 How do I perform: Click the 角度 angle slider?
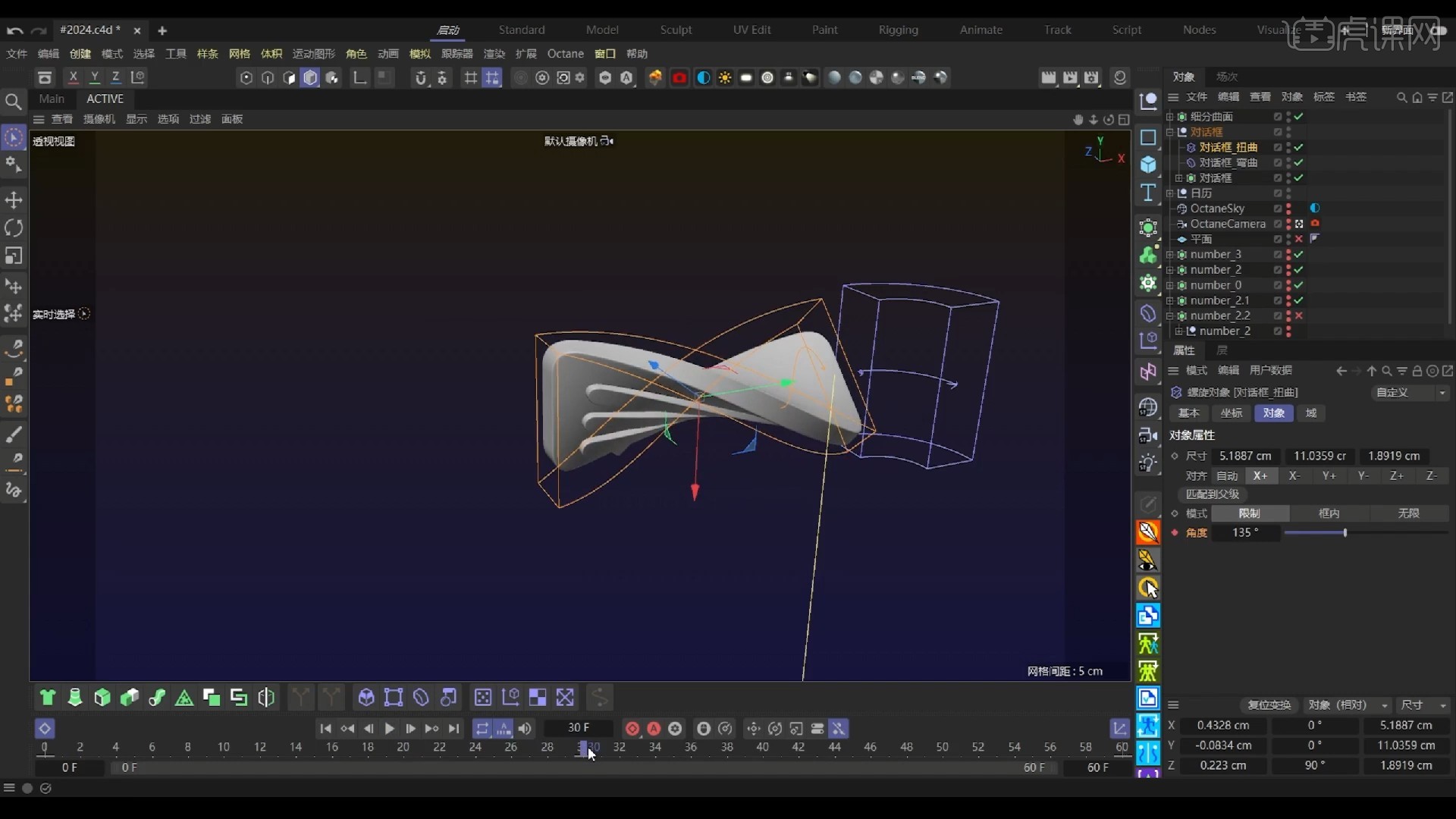(x=1366, y=533)
